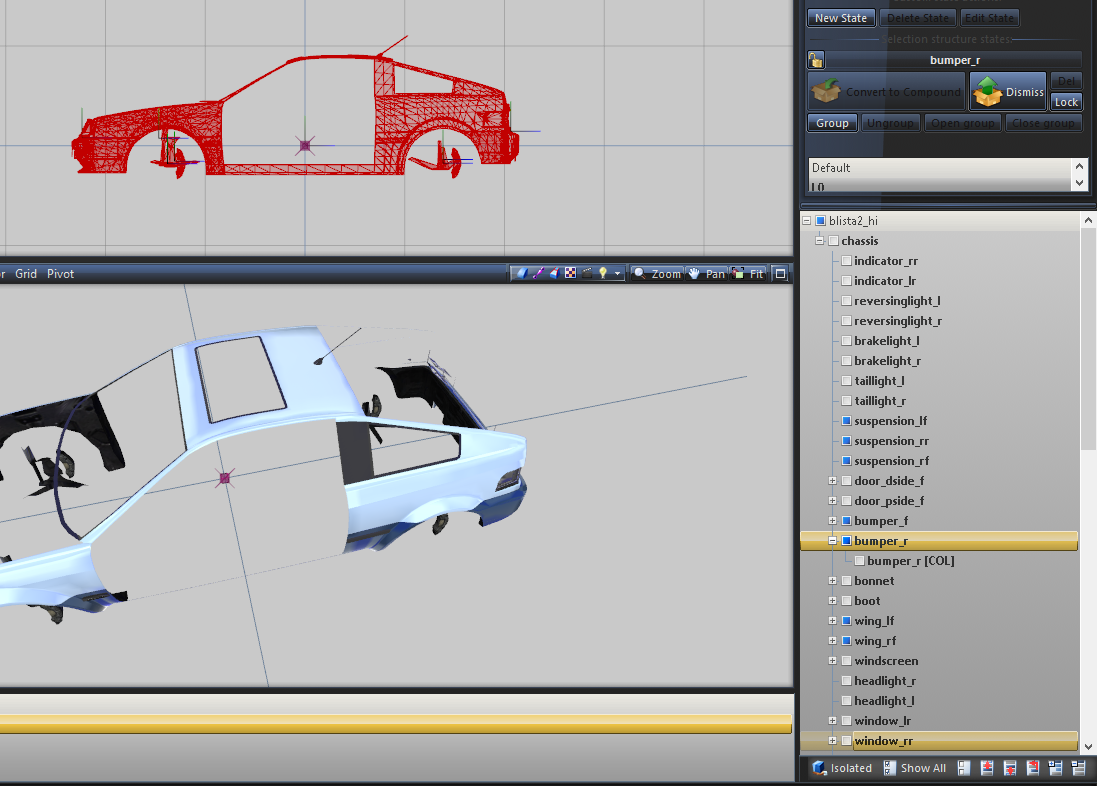This screenshot has width=1097, height=786.
Task: Expand the bonnet node
Action: [833, 581]
